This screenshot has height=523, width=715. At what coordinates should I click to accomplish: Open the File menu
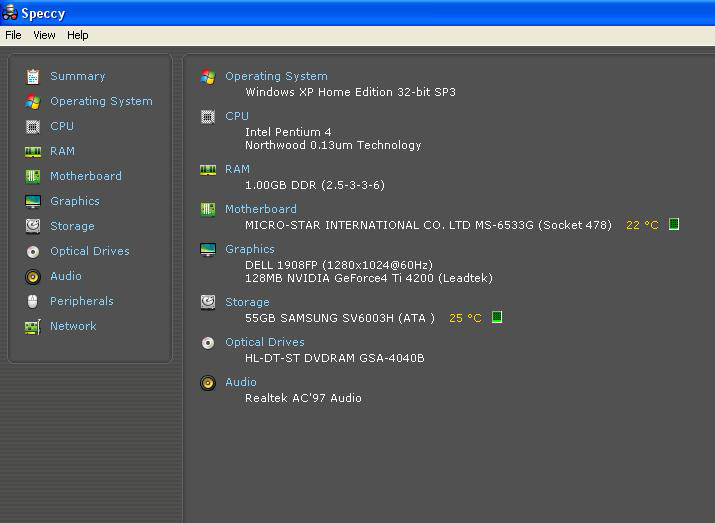(13, 35)
